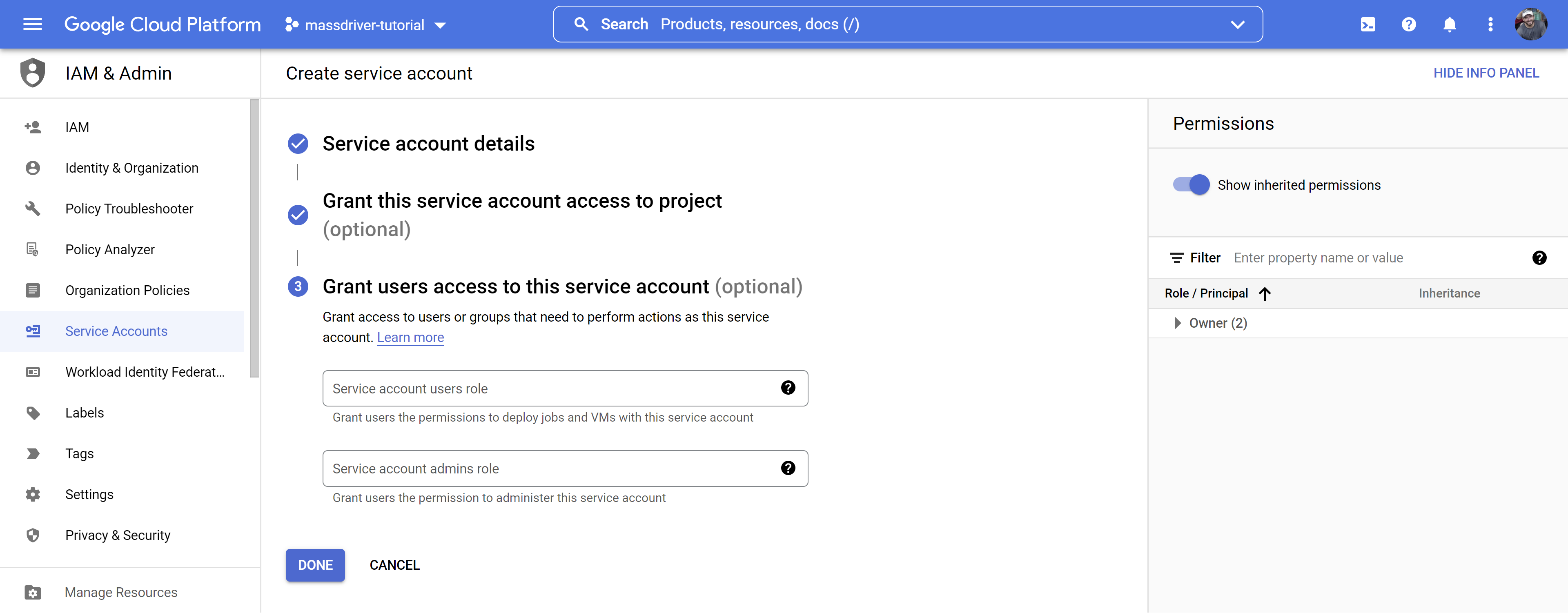Click the sidebar vertical scrollbar
The image size is (1568, 613).
point(254,238)
